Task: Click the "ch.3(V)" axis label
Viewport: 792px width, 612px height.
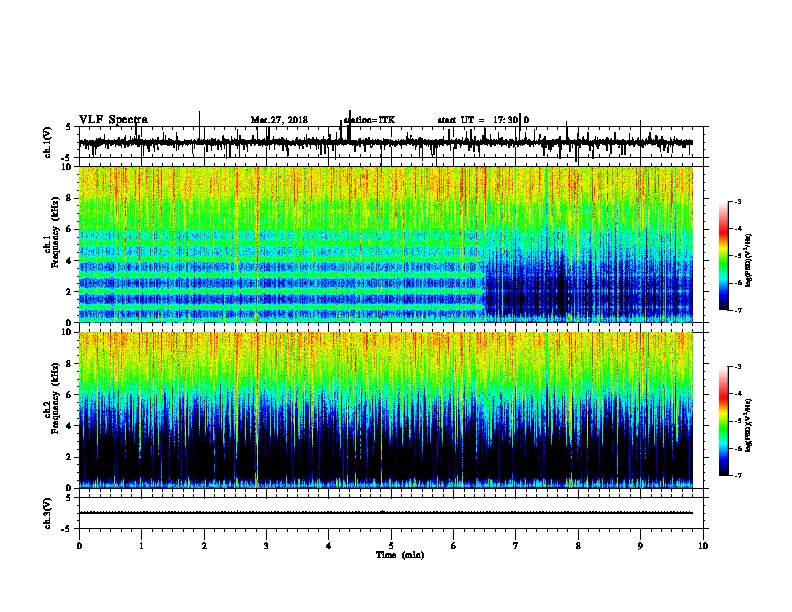Action: (x=48, y=513)
